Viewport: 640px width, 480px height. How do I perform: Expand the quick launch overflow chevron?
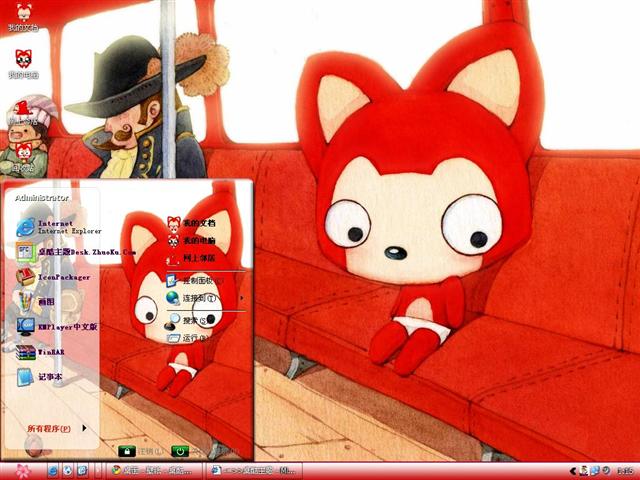[98, 471]
